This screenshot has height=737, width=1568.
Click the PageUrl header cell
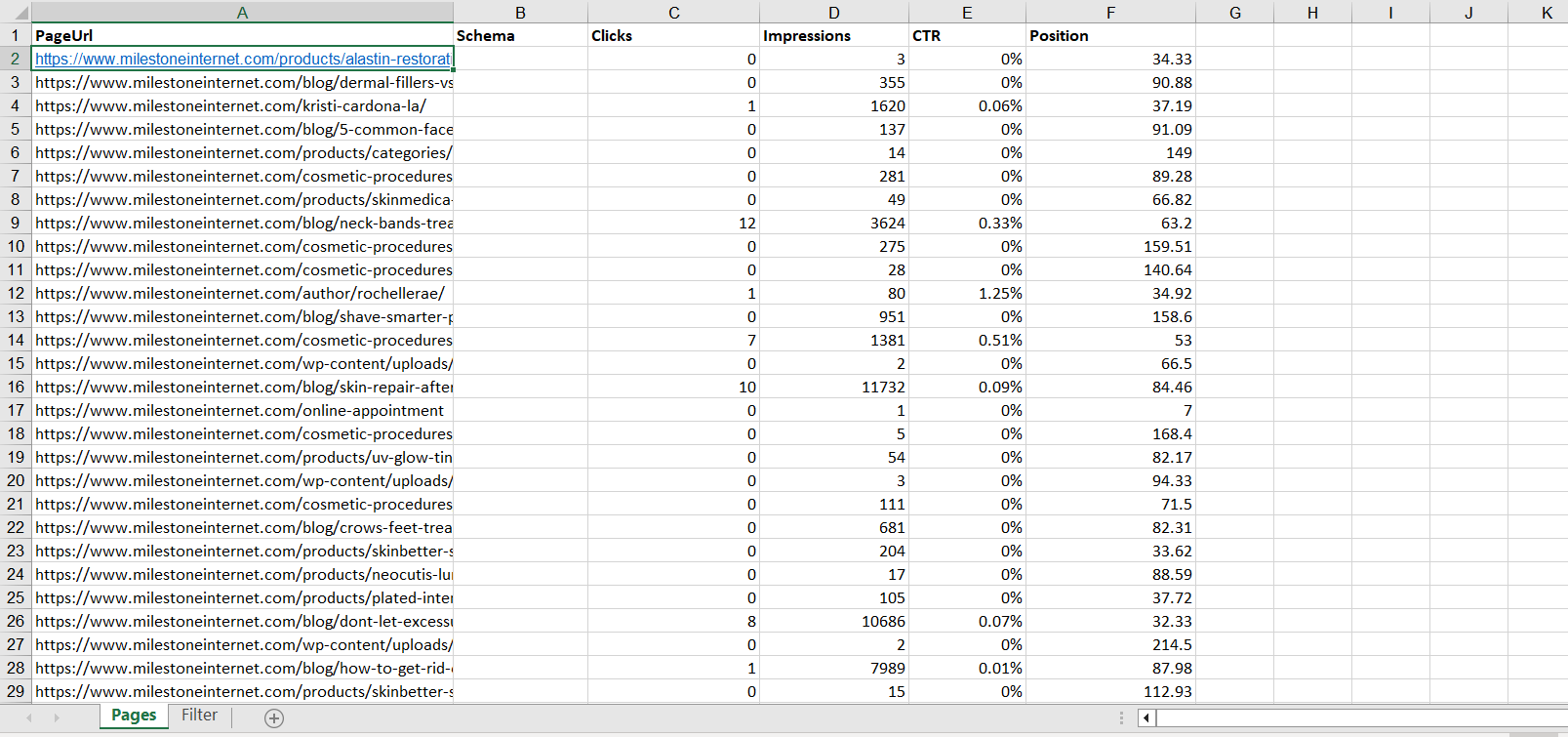pos(242,35)
